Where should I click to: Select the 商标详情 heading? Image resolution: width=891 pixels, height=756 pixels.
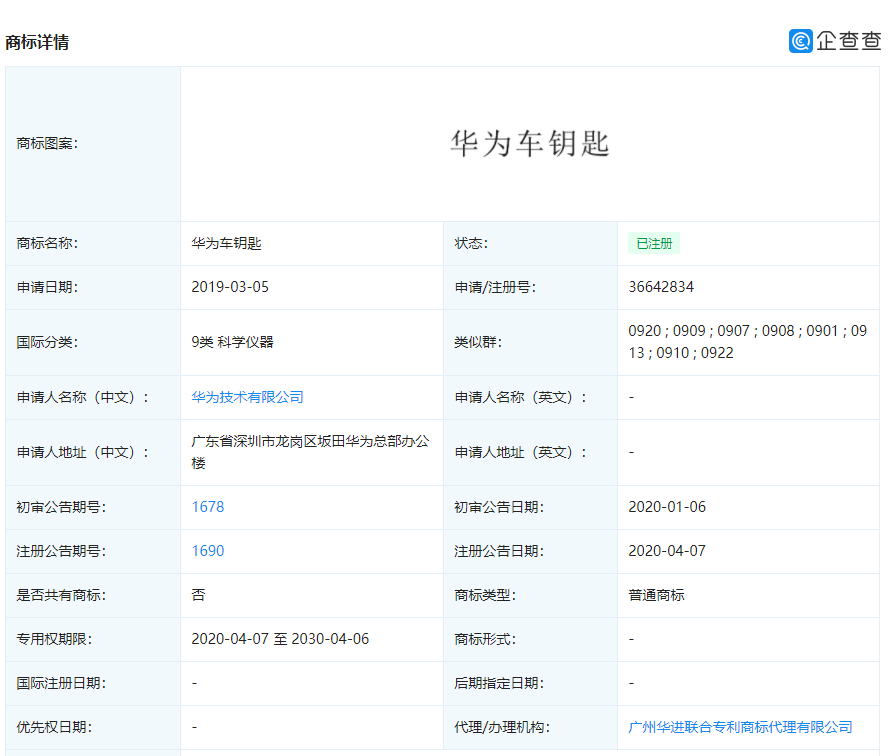[x=37, y=42]
